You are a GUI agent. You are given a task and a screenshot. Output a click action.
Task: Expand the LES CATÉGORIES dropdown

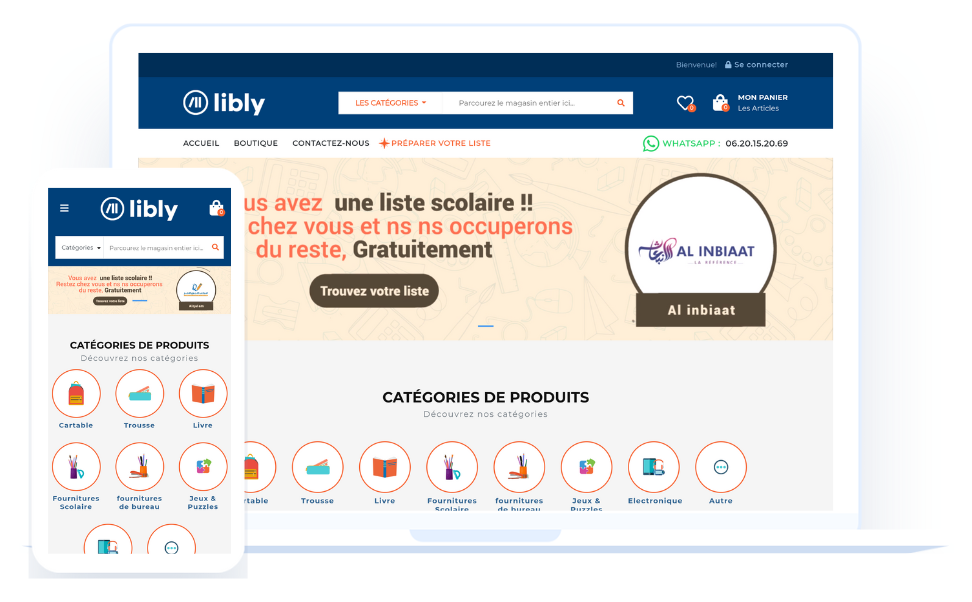point(391,103)
